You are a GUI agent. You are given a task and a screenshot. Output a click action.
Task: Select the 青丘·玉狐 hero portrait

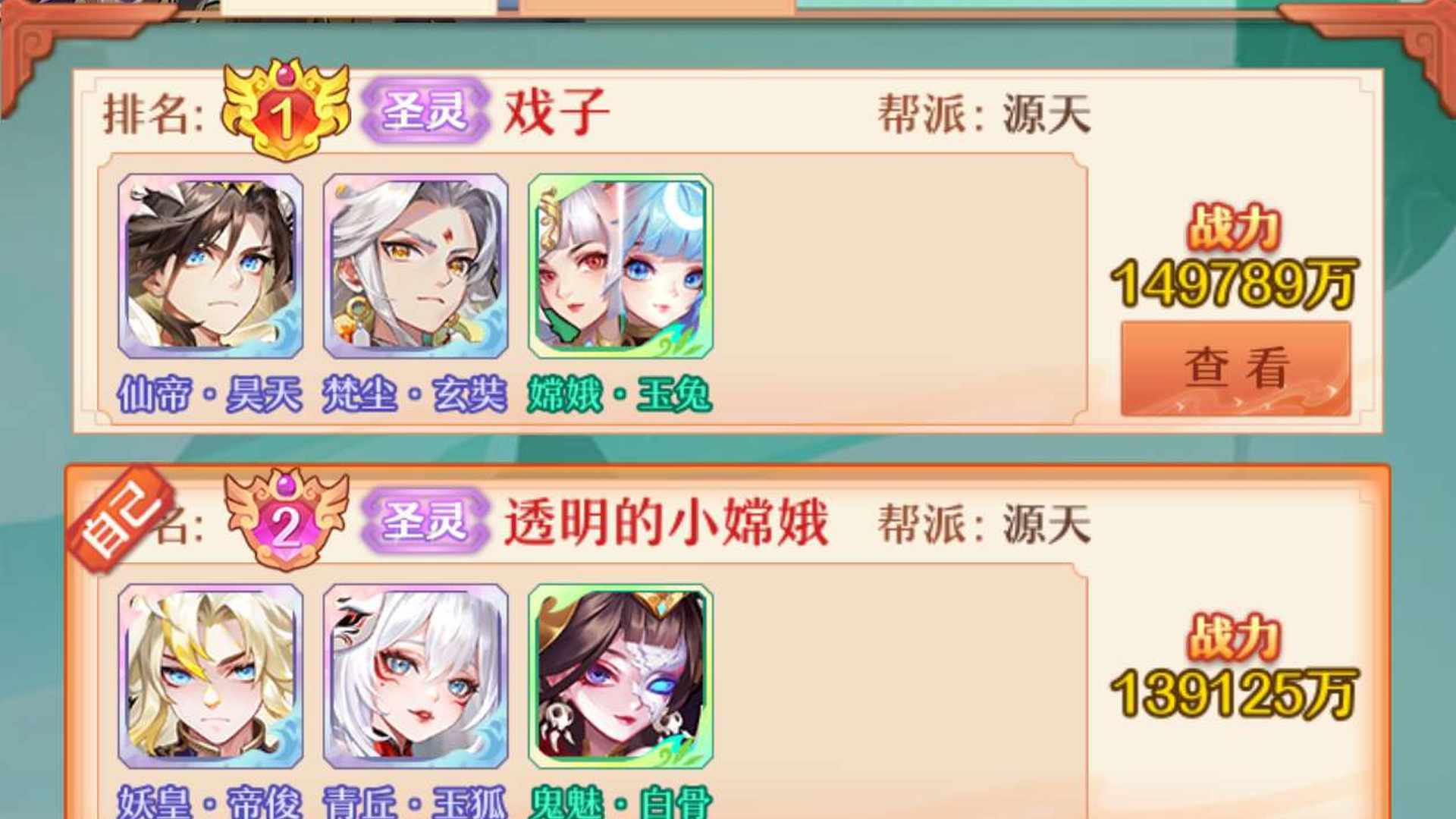click(x=416, y=676)
